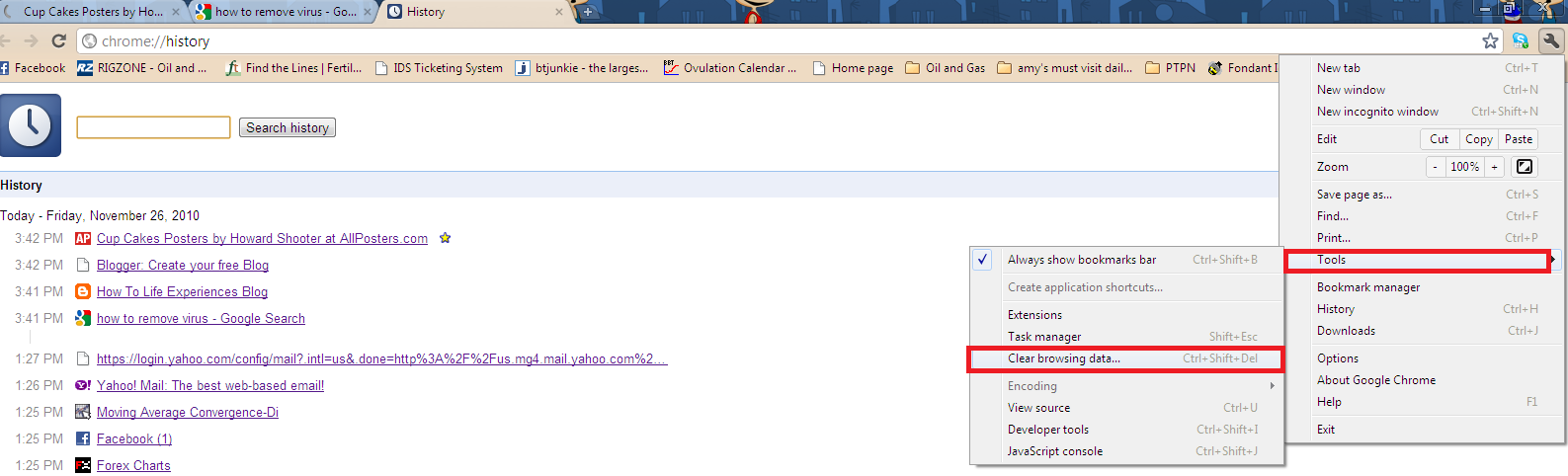Image resolution: width=1568 pixels, height=476 pixels.
Task: Click the AP favicon beside Cup Cakes Posters
Action: click(x=83, y=238)
